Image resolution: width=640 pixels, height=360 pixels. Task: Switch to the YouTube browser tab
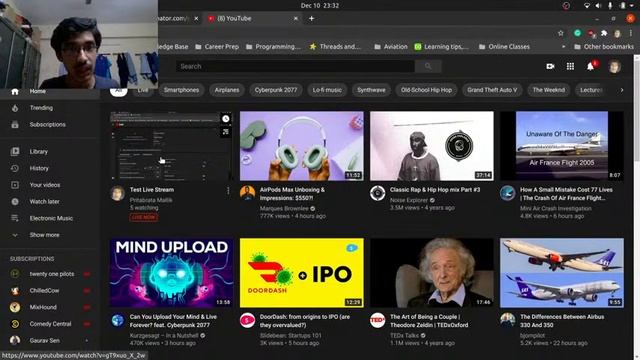click(x=253, y=18)
